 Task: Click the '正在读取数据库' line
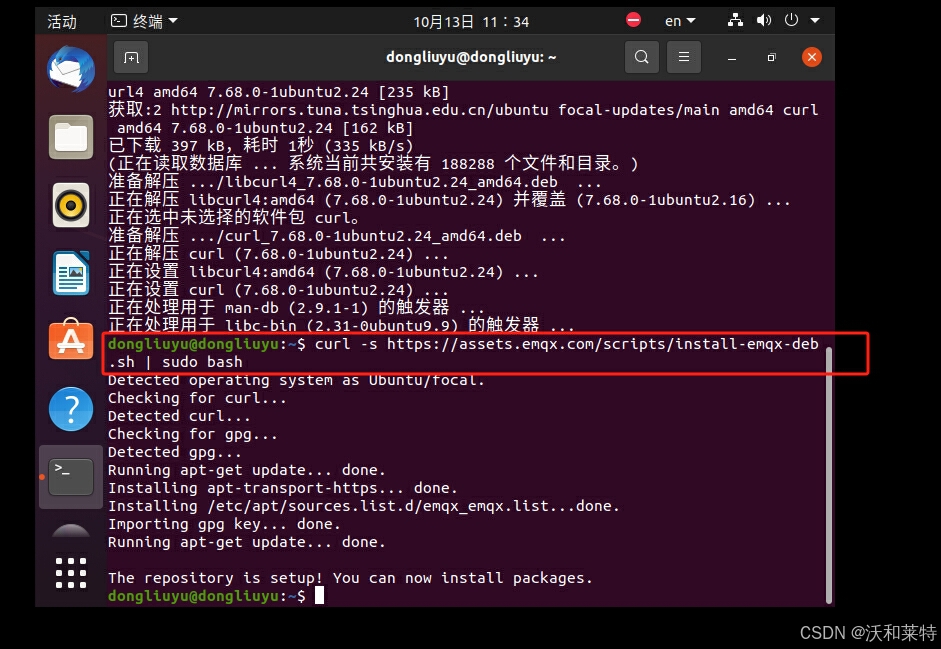coord(373,164)
